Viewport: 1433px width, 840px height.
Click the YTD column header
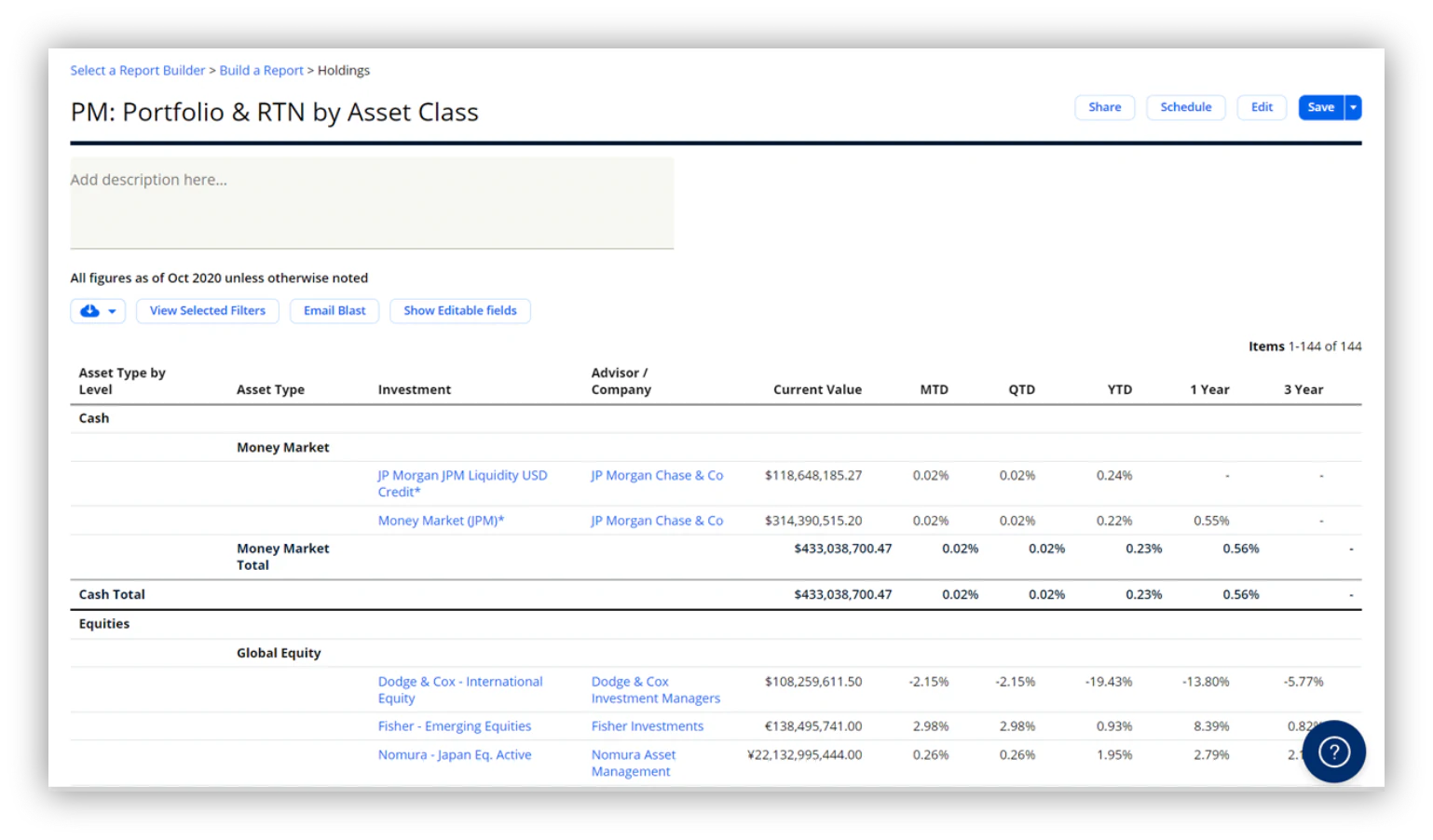point(1120,390)
